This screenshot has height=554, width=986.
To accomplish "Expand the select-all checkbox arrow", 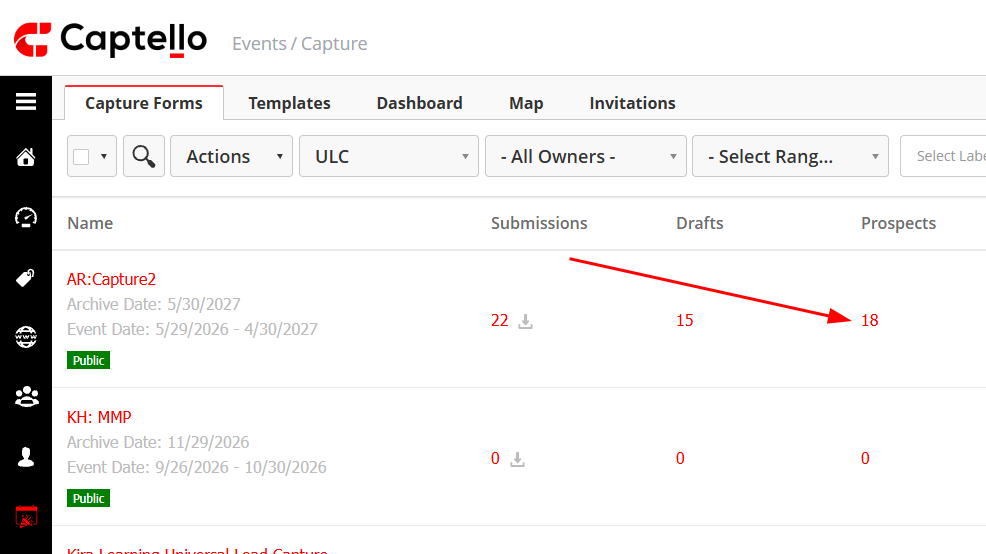I will coord(104,157).
